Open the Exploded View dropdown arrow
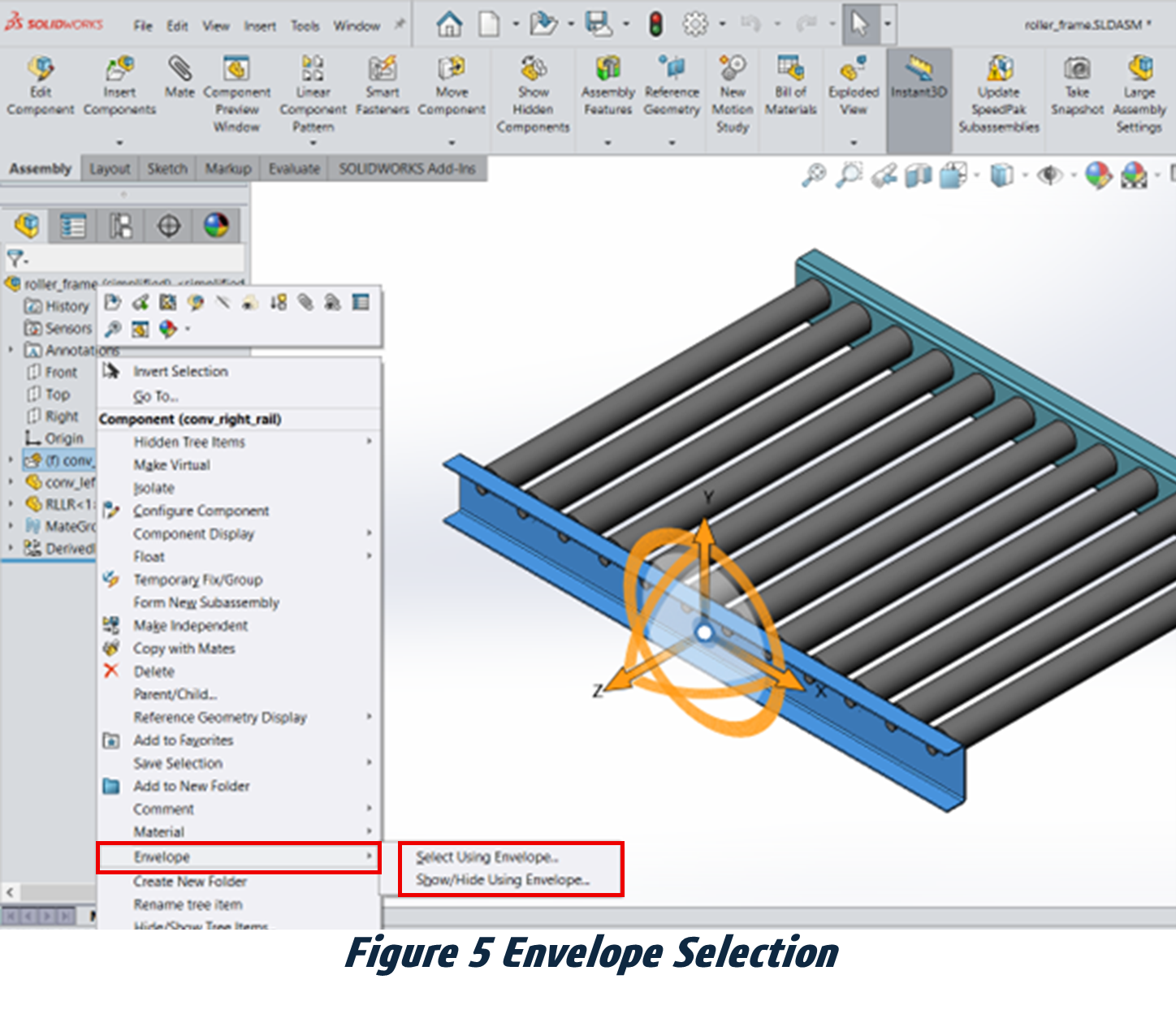The width and height of the screenshot is (1176, 1014). (x=854, y=143)
